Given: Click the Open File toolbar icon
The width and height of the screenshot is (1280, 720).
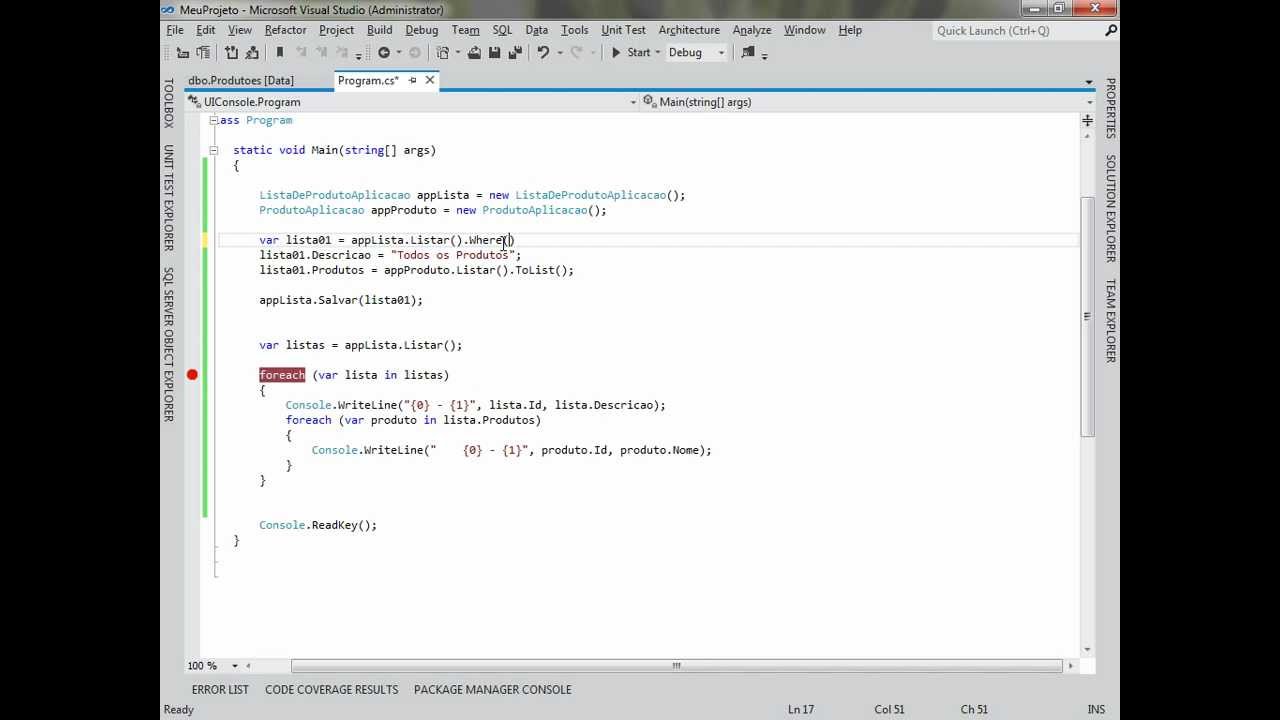Looking at the screenshot, I should [474, 52].
